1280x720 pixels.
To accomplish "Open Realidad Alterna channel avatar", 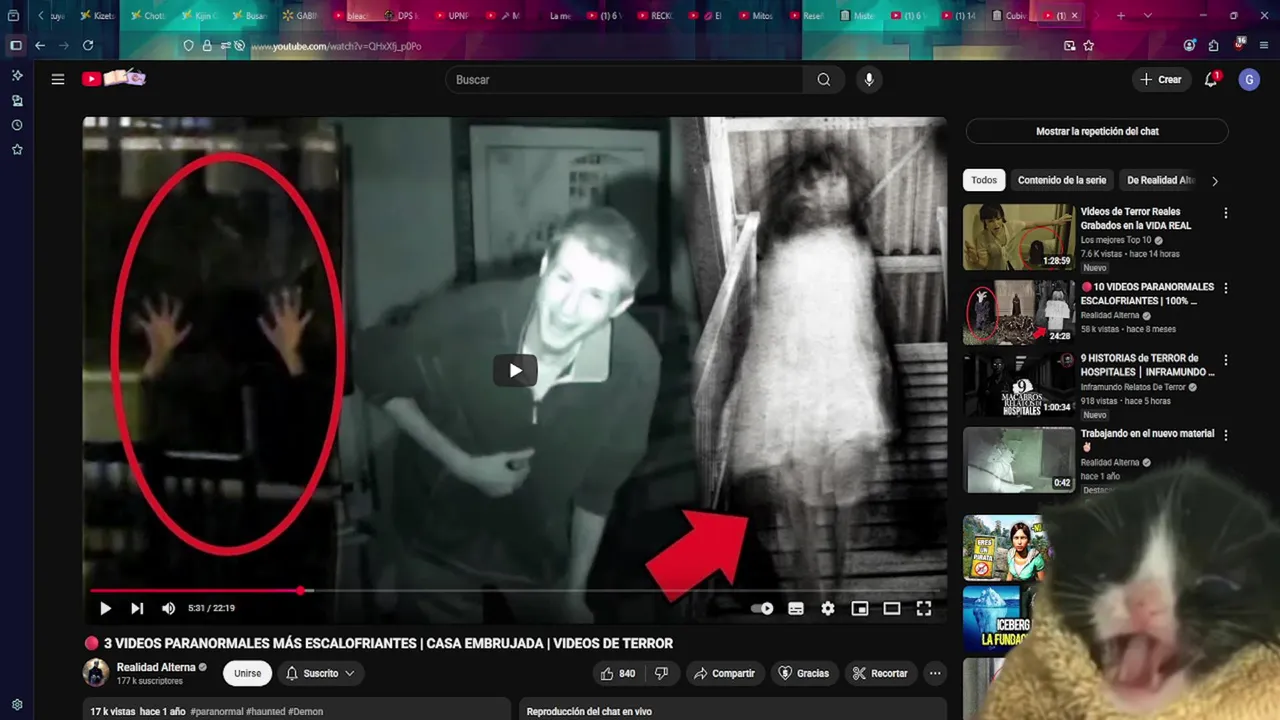I will (96, 673).
